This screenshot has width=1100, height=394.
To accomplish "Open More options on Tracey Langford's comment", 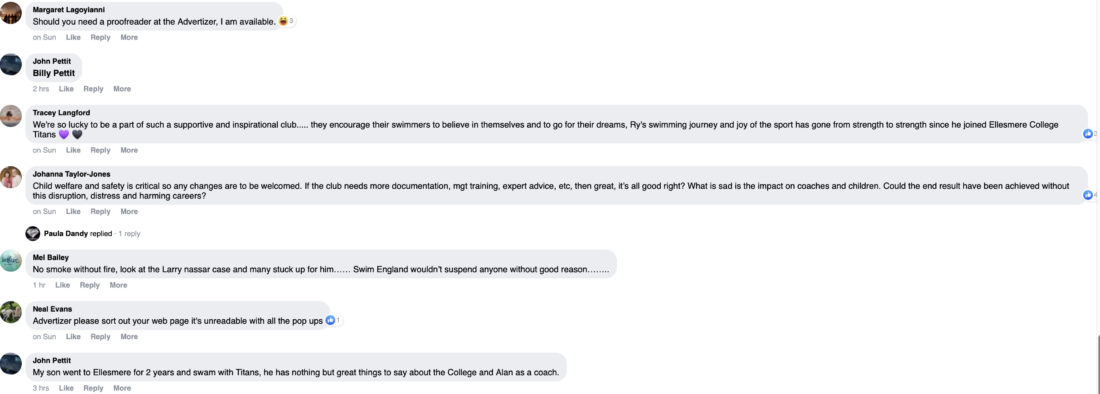I will [129, 150].
